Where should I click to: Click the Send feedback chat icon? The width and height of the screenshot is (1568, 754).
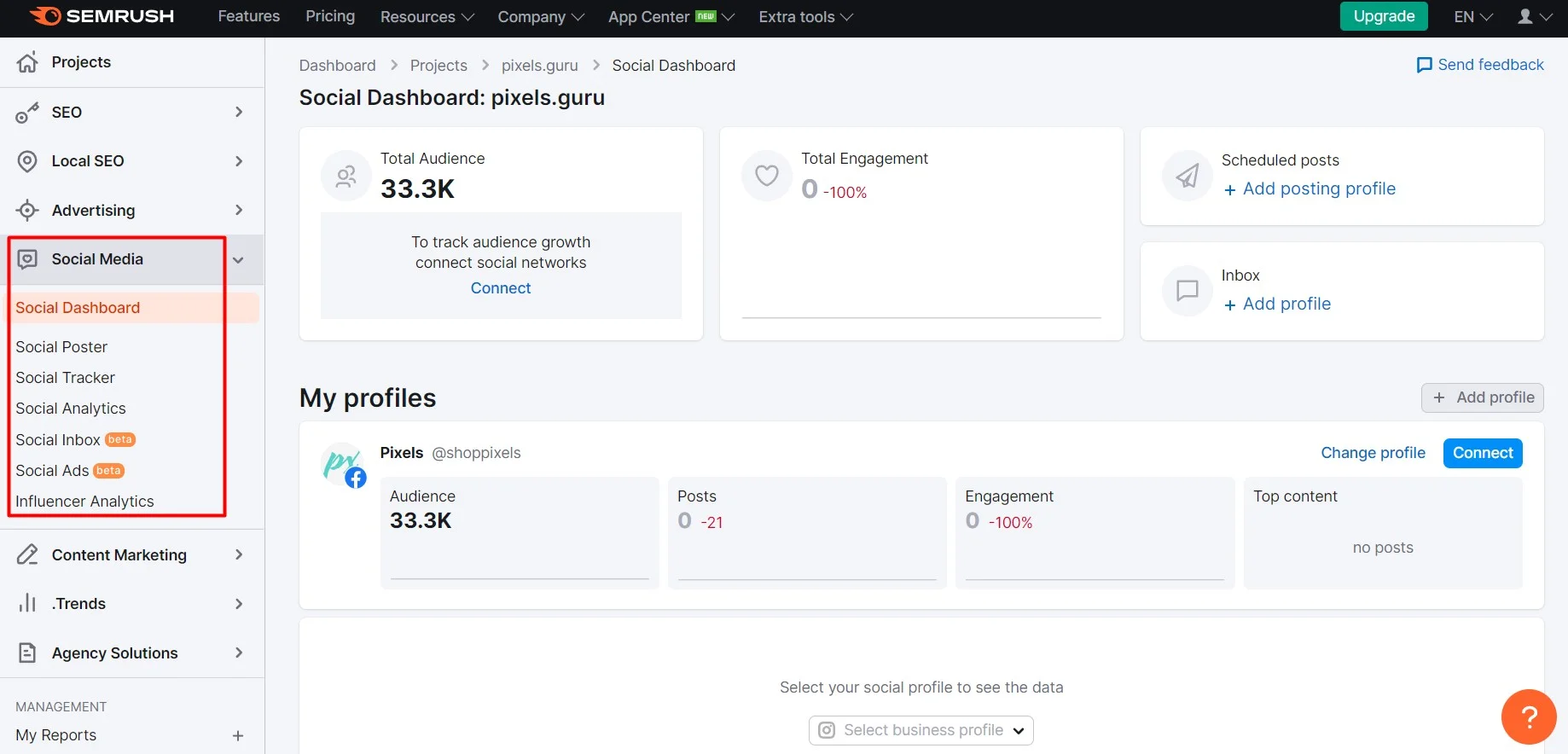tap(1424, 65)
